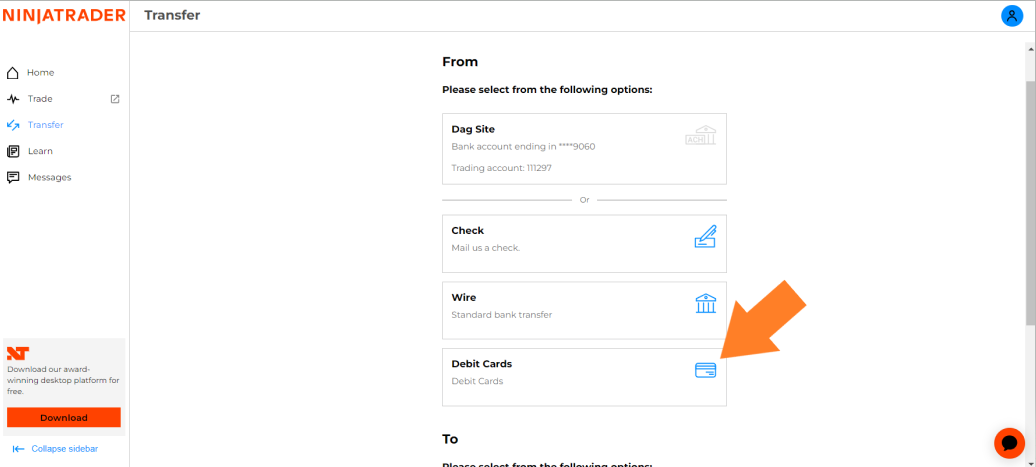Click the ACH bank icon on Dag Site

pos(701,136)
